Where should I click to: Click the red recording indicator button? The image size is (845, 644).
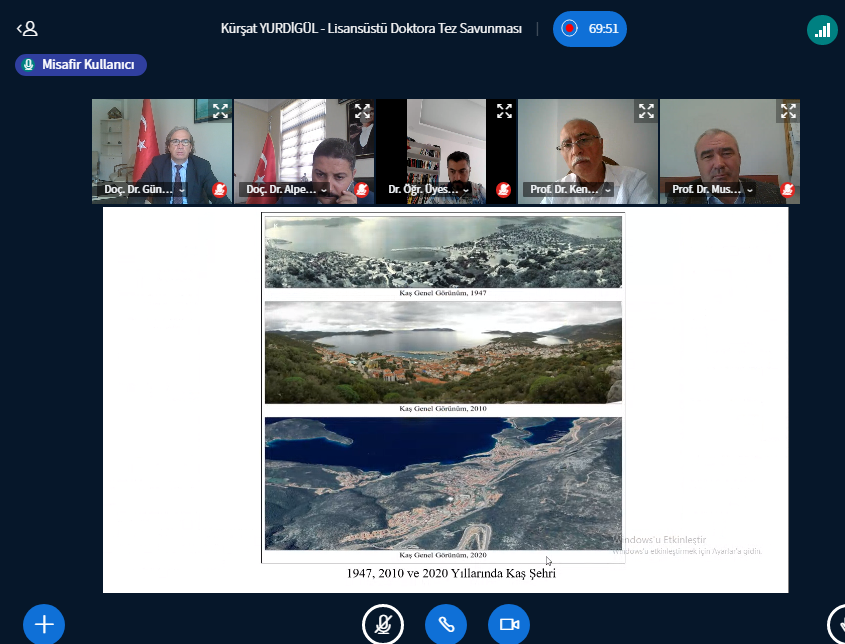[x=570, y=29]
